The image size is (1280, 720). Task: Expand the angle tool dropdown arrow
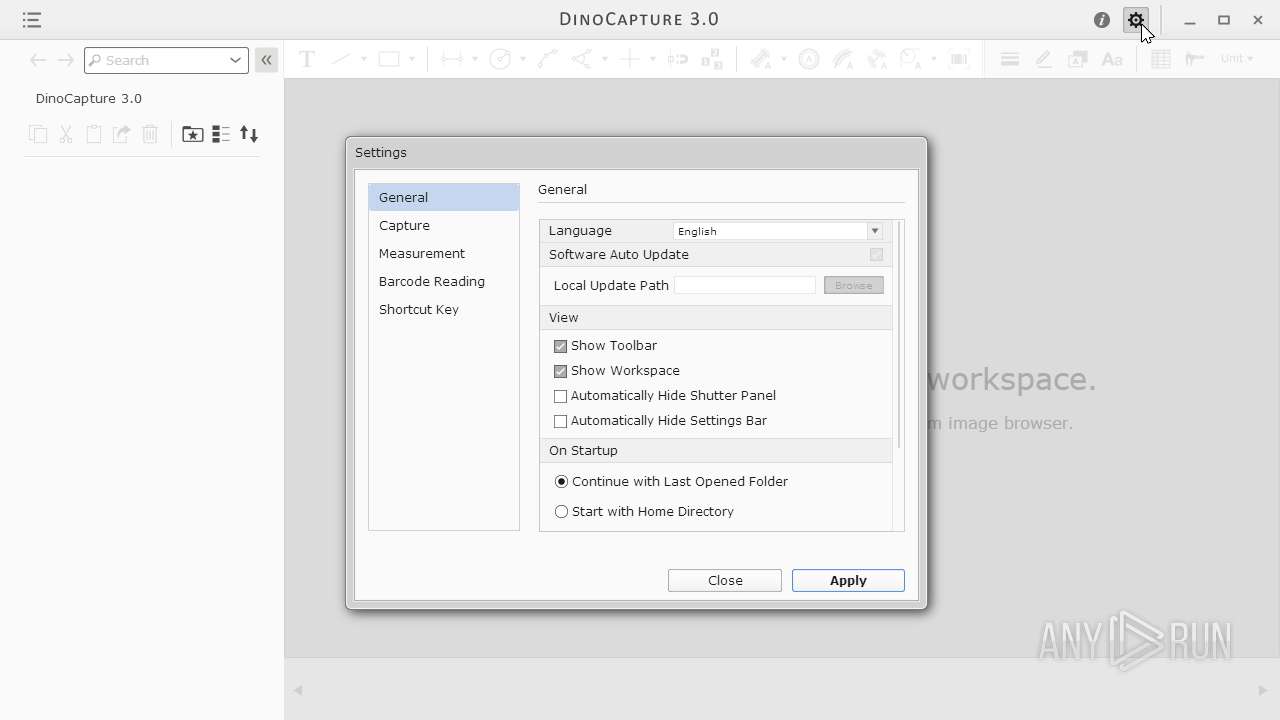pyautogui.click(x=603, y=59)
